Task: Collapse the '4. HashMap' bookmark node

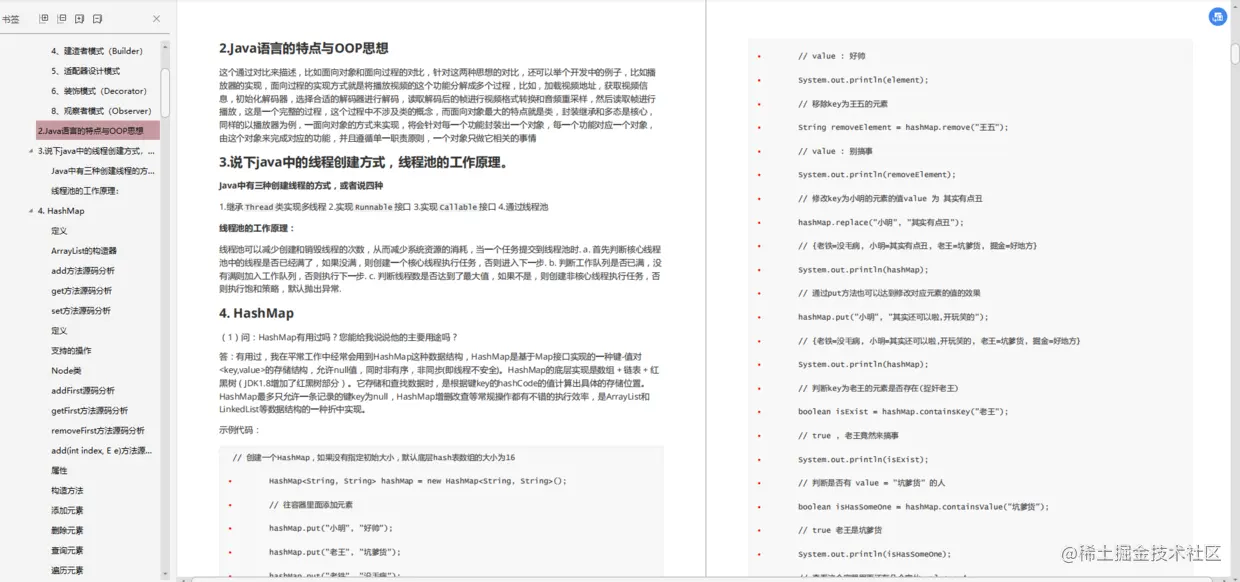Action: [x=31, y=211]
